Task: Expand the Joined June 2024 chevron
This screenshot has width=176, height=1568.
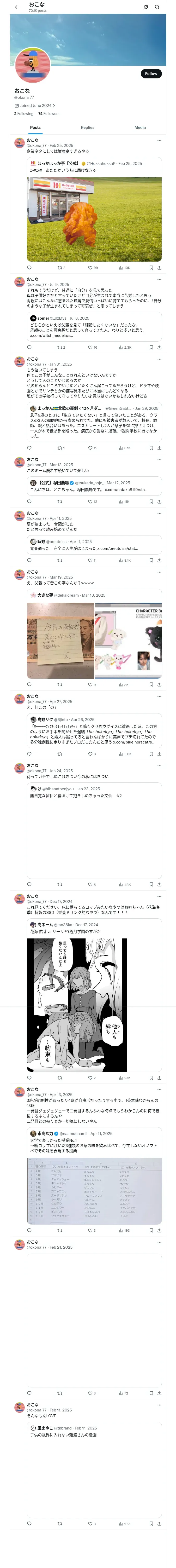Action: coord(54,105)
